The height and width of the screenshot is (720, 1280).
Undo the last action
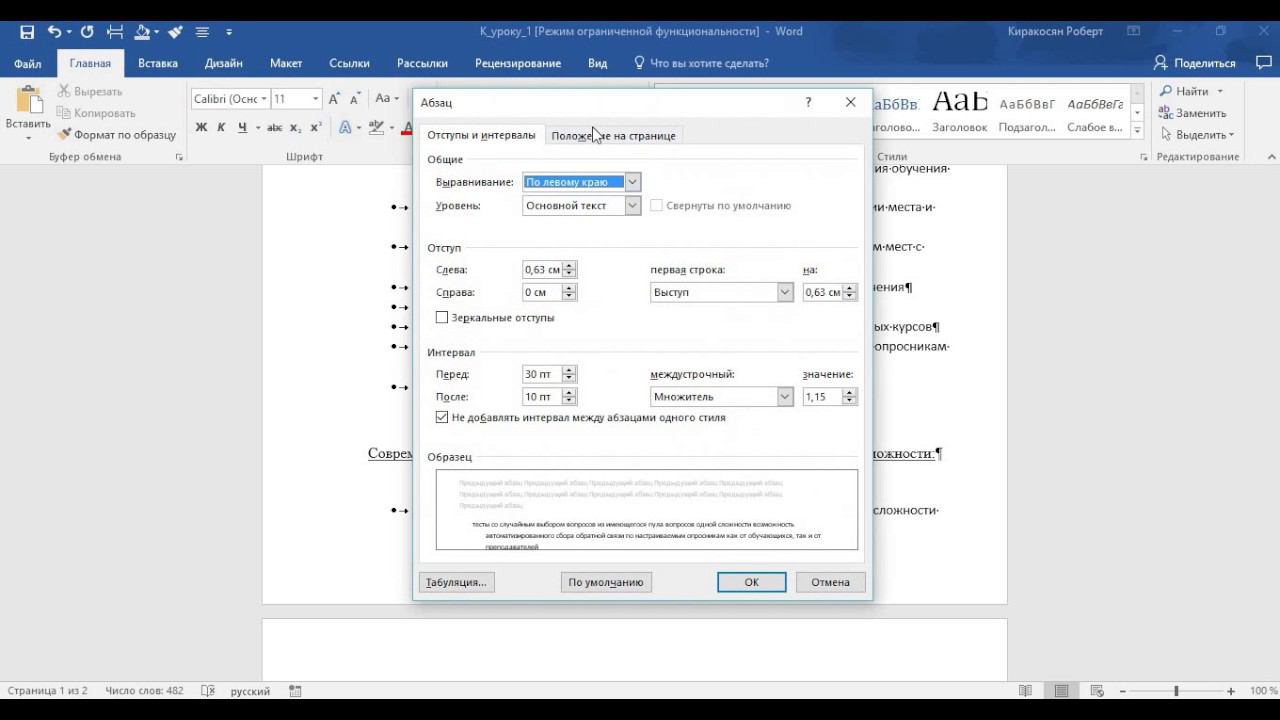[x=54, y=32]
